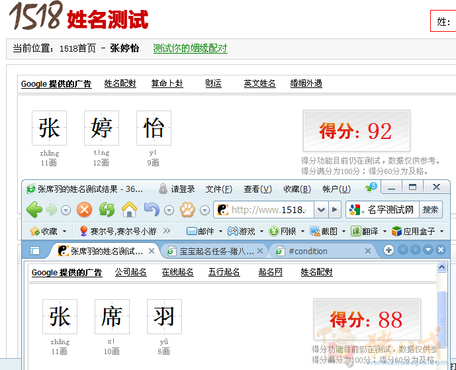The height and width of the screenshot is (370, 456).
Task: Toggle the sidebar panel icon left of tabs
Action: (x=35, y=250)
